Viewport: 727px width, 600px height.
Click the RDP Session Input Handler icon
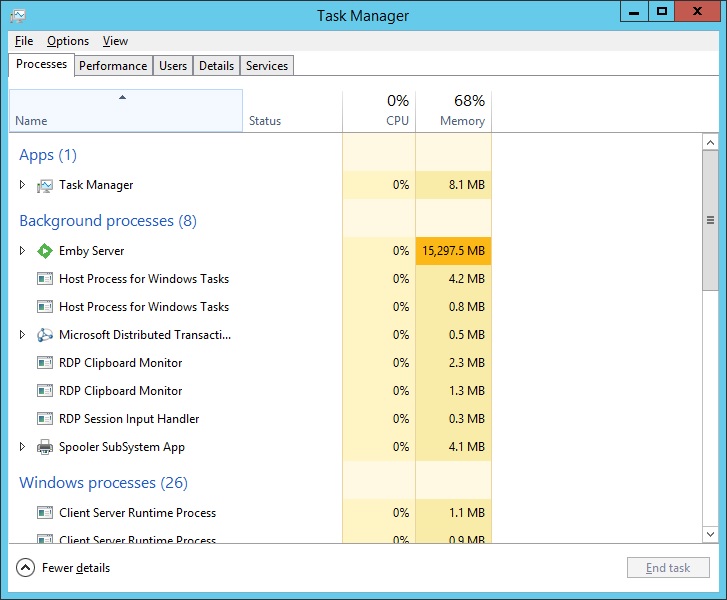45,419
